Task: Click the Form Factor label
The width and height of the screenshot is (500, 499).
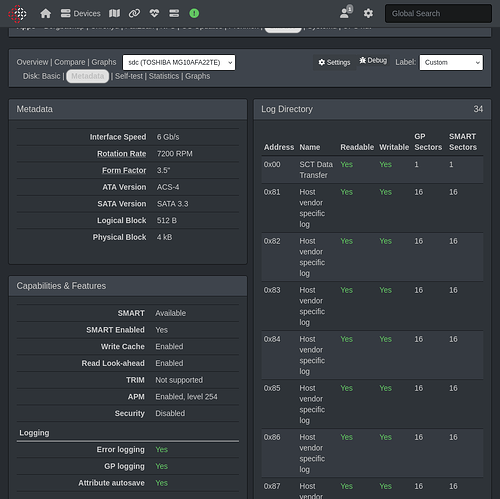Action: [124, 171]
